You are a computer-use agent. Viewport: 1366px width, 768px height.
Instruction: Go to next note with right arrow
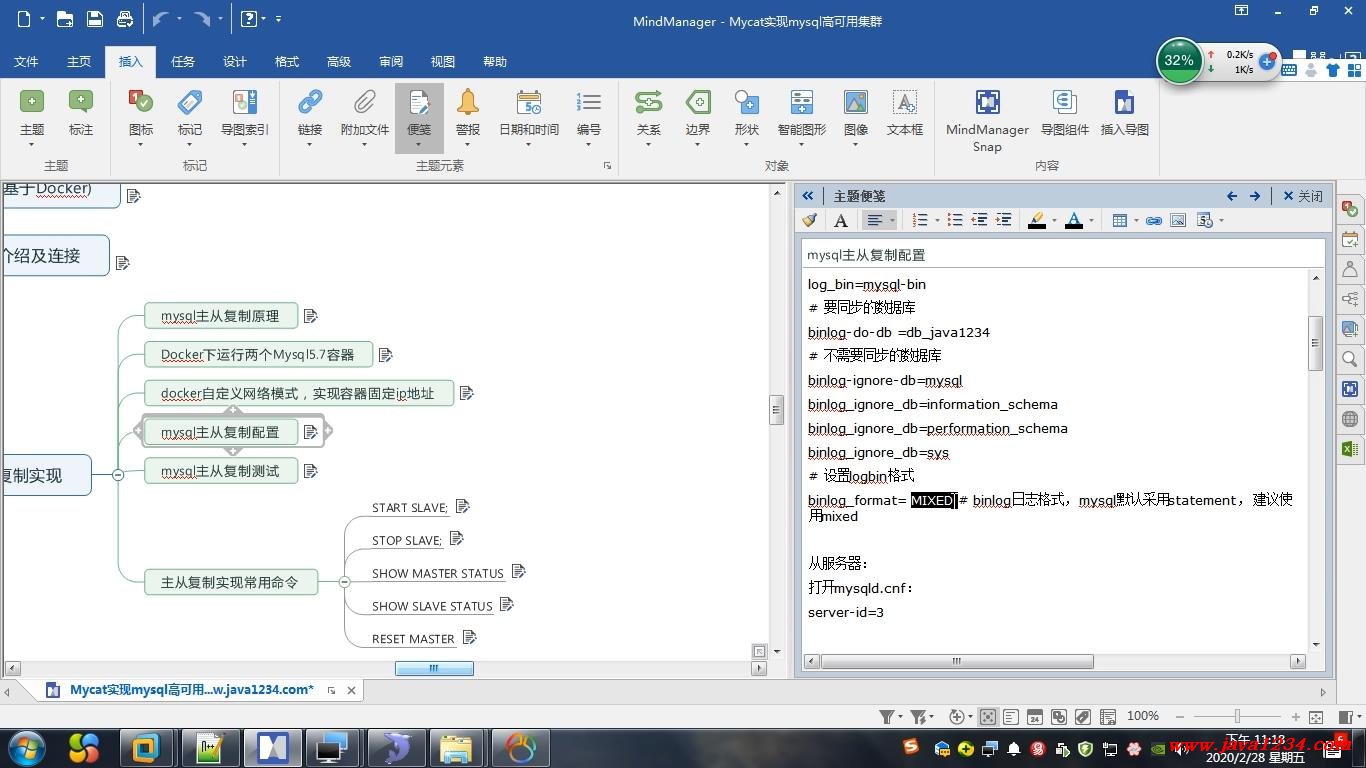point(1255,196)
